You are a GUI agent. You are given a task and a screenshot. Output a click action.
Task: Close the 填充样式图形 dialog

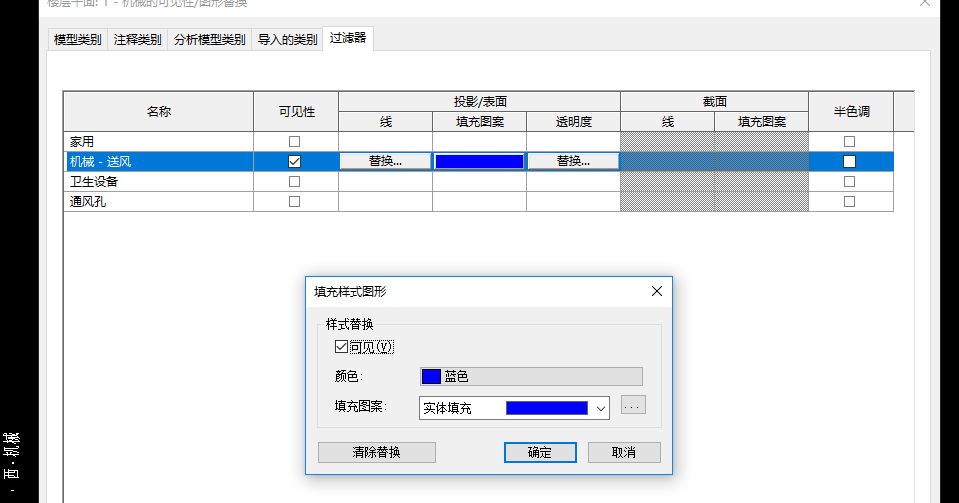pyautogui.click(x=657, y=291)
